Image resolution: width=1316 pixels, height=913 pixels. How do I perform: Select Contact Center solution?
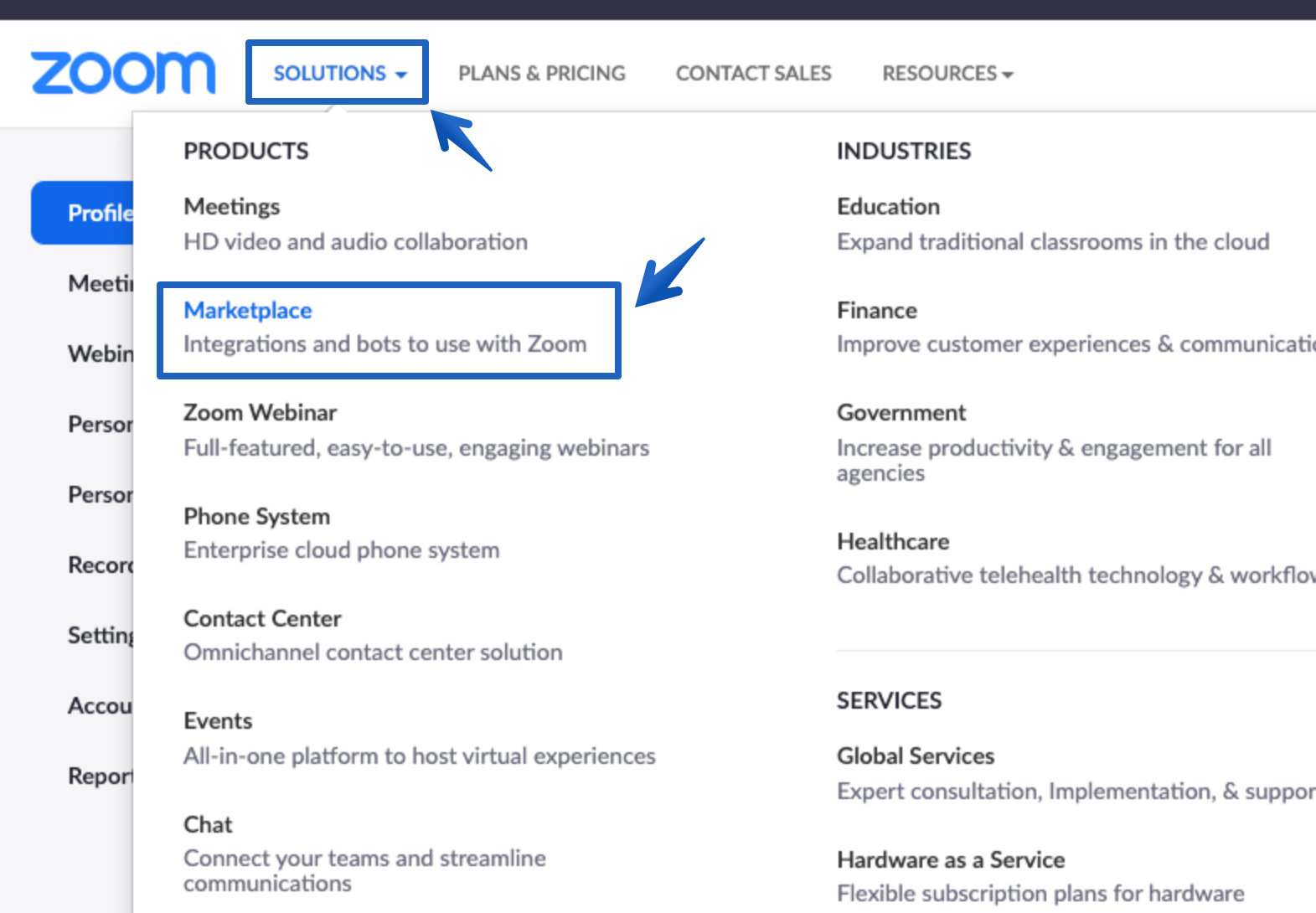[x=262, y=619]
